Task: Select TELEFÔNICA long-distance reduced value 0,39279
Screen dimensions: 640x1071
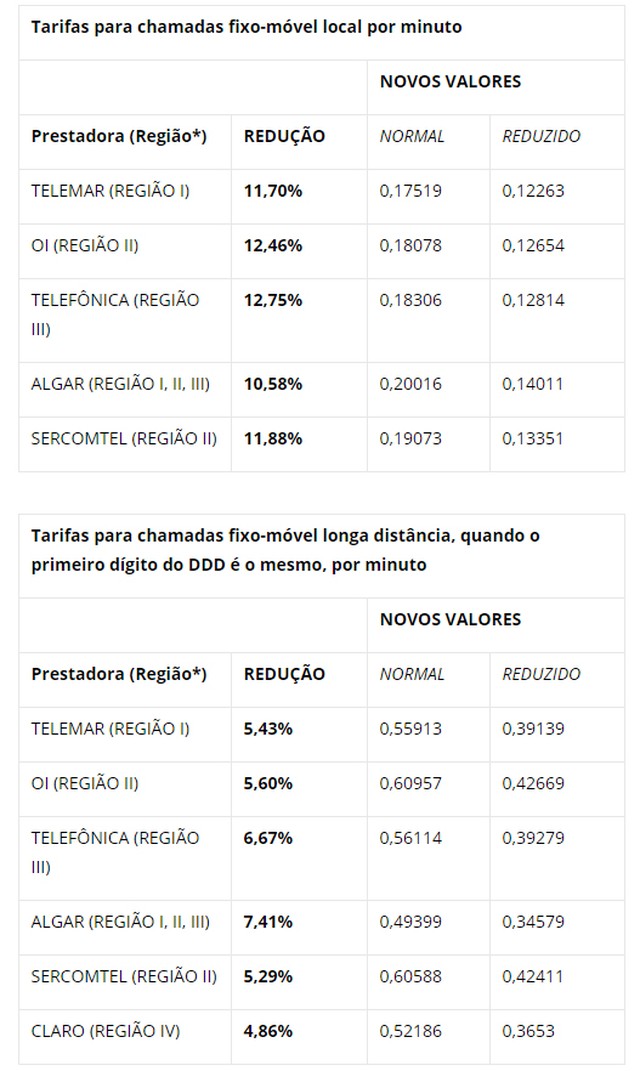Action: [533, 838]
